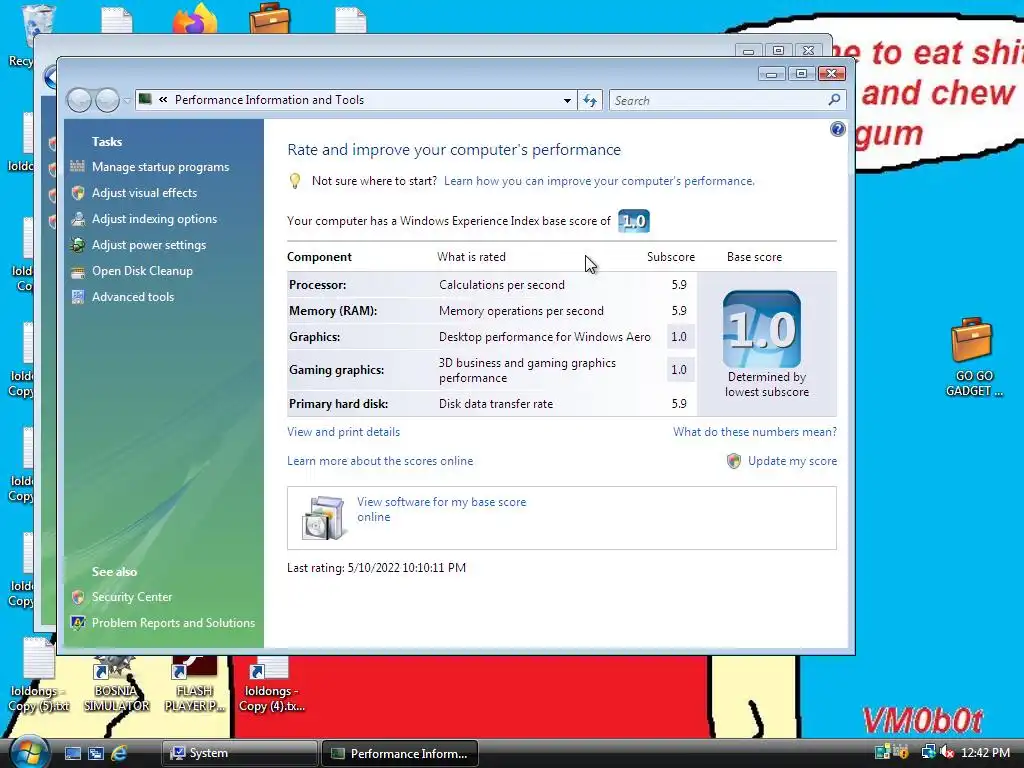Click Update my score
The width and height of the screenshot is (1024, 768).
[x=792, y=461]
